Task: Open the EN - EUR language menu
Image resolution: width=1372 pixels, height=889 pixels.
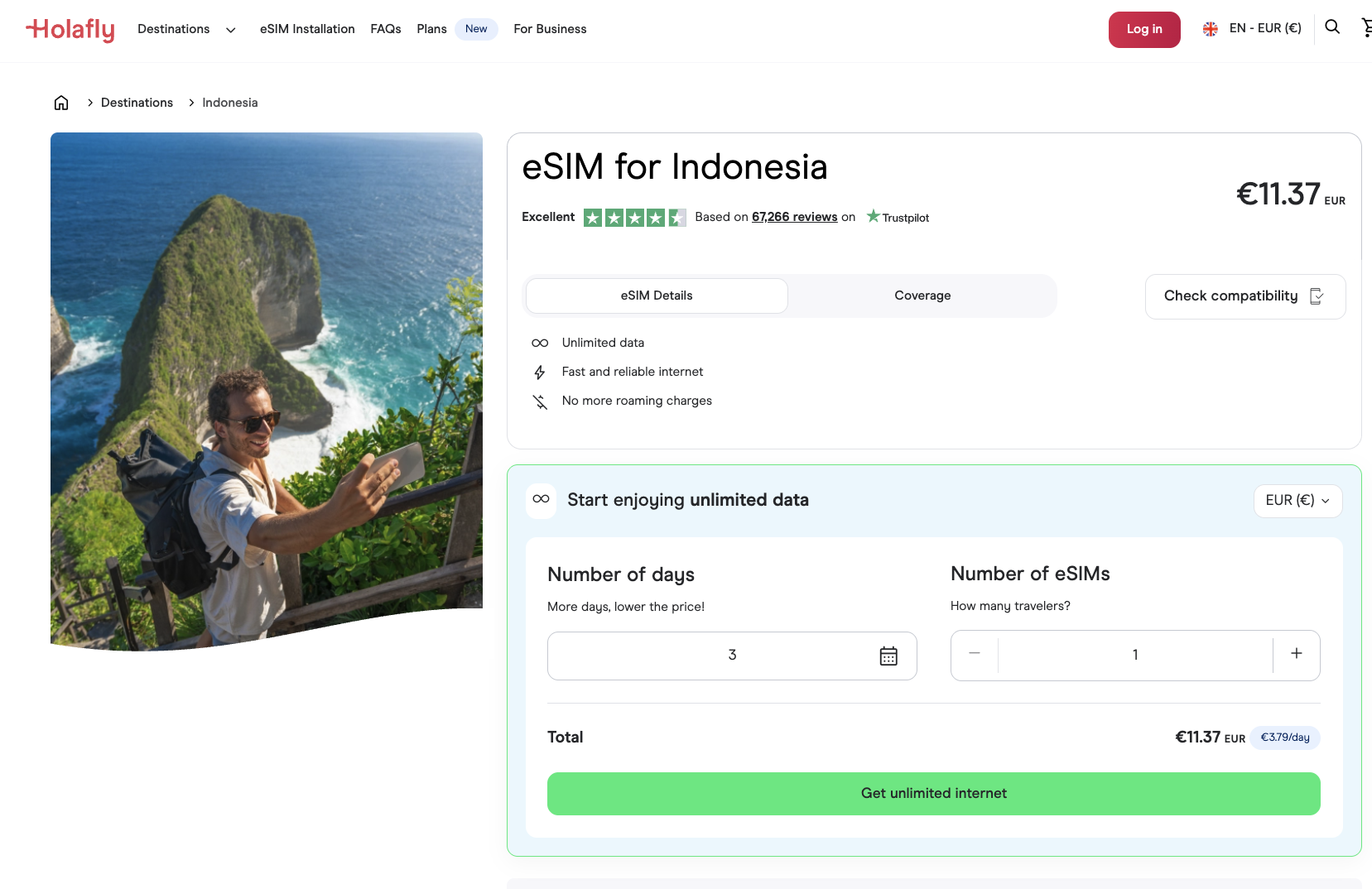Action: pos(1252,28)
